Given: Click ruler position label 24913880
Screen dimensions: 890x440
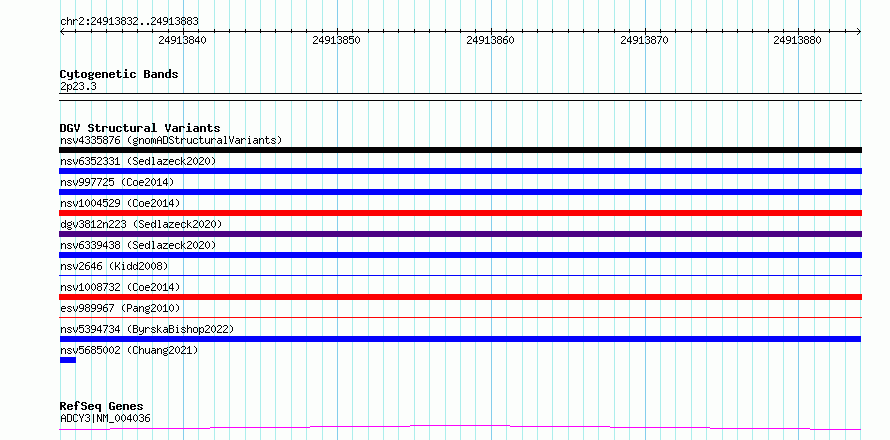Looking at the screenshot, I should [x=797, y=40].
